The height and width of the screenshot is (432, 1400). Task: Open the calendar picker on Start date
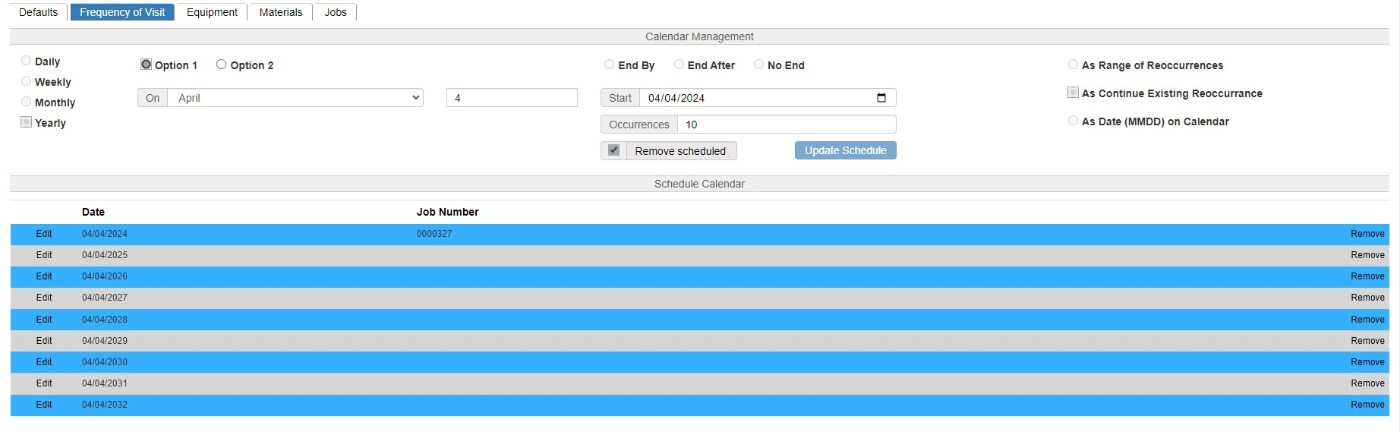(881, 98)
